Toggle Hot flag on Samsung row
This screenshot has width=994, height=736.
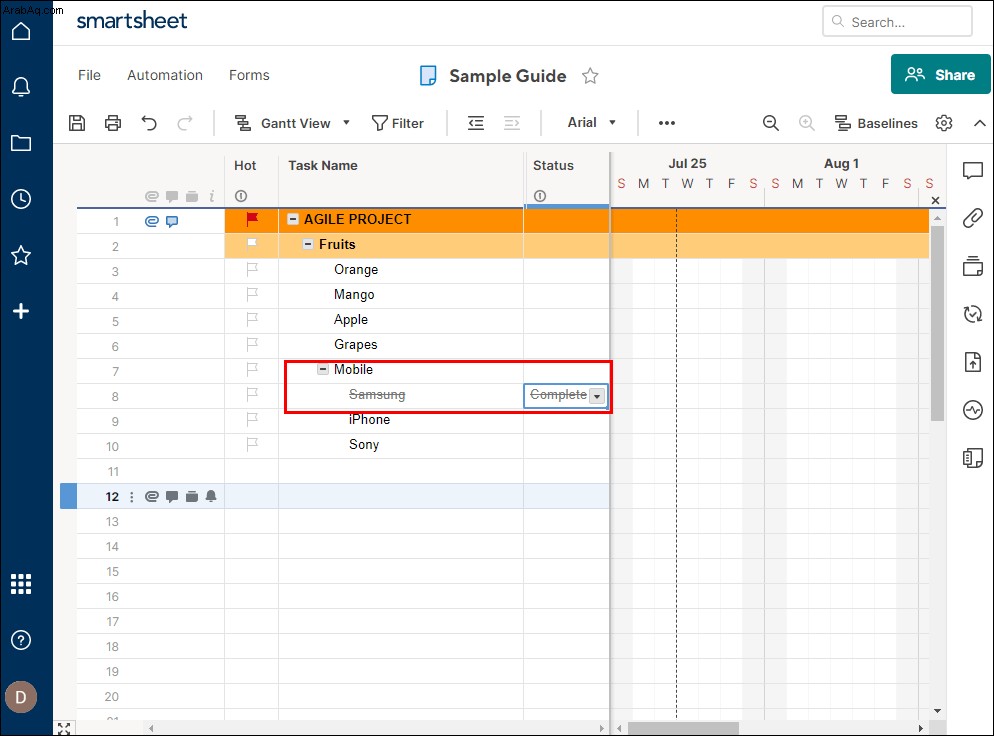click(252, 394)
